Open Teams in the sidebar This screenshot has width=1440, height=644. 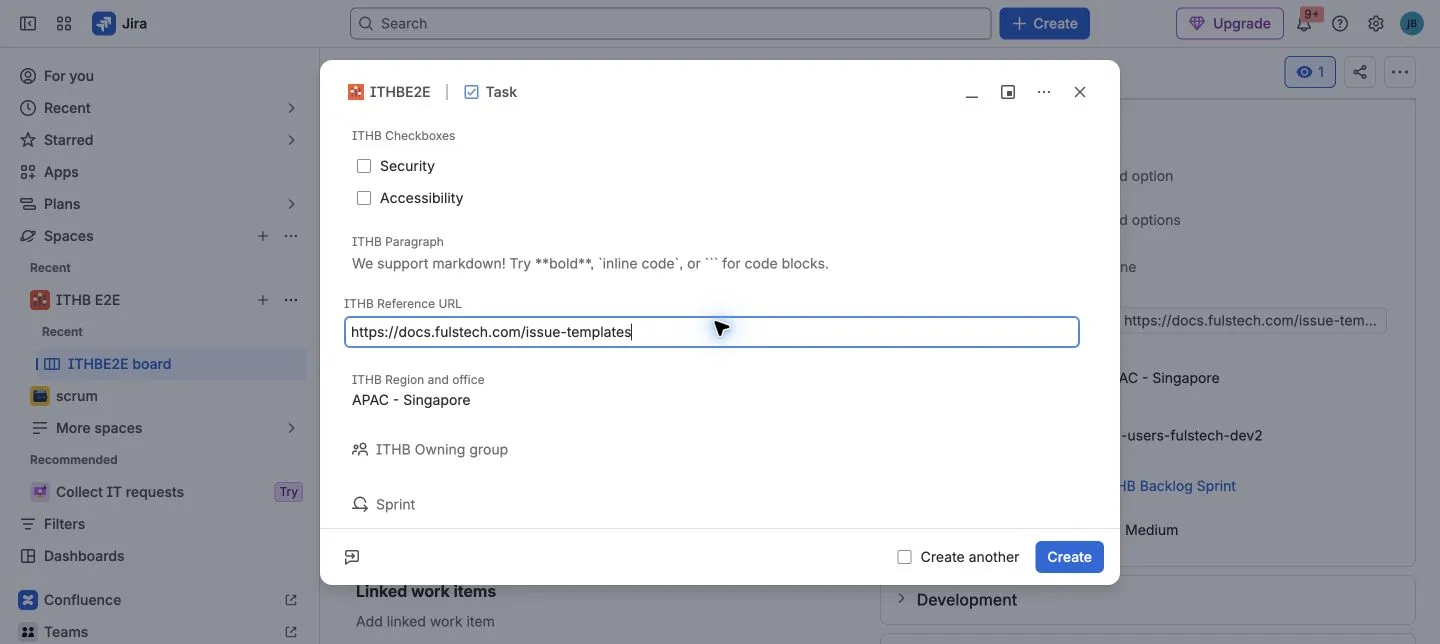coord(66,632)
